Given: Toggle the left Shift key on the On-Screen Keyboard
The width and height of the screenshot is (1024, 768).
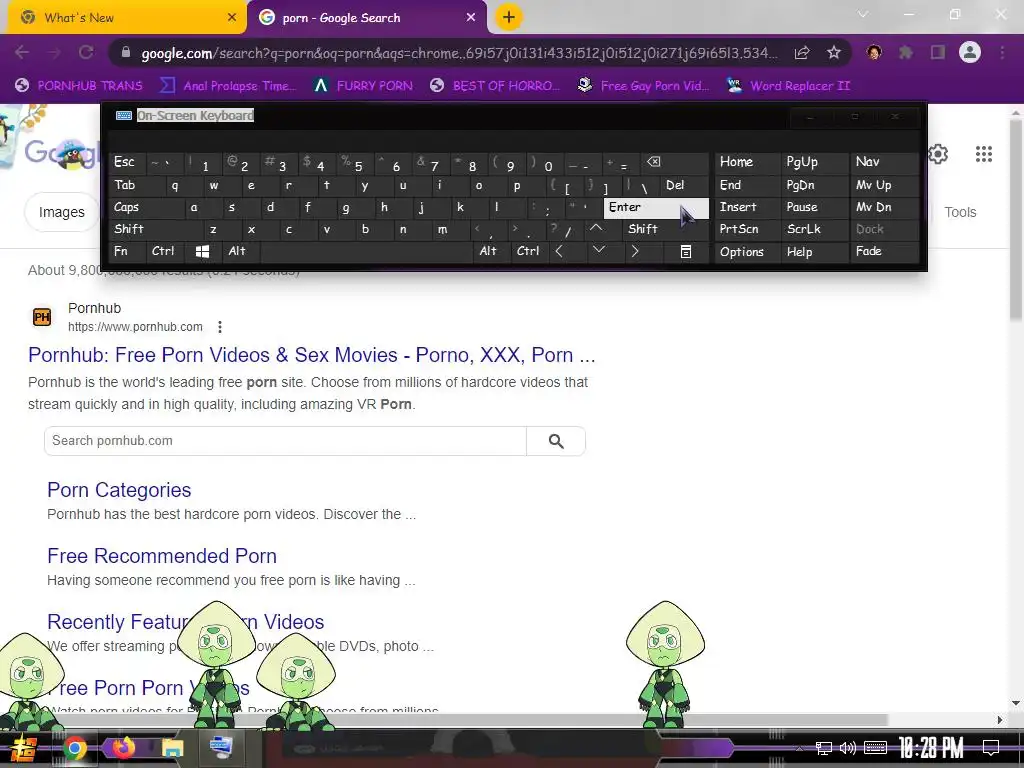Looking at the screenshot, I should tap(156, 229).
